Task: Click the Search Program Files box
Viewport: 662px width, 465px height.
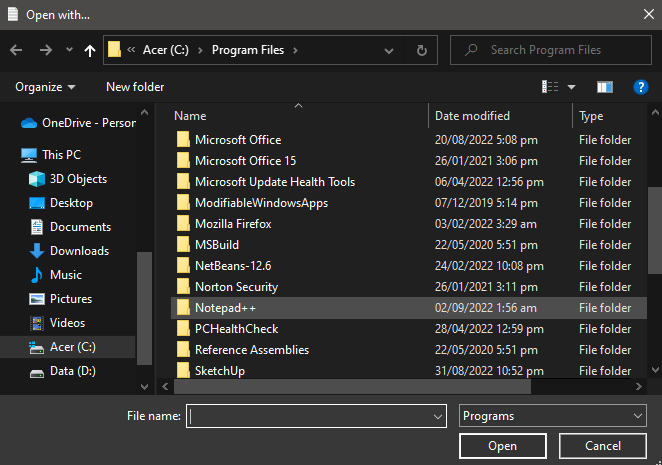Action: 551,50
